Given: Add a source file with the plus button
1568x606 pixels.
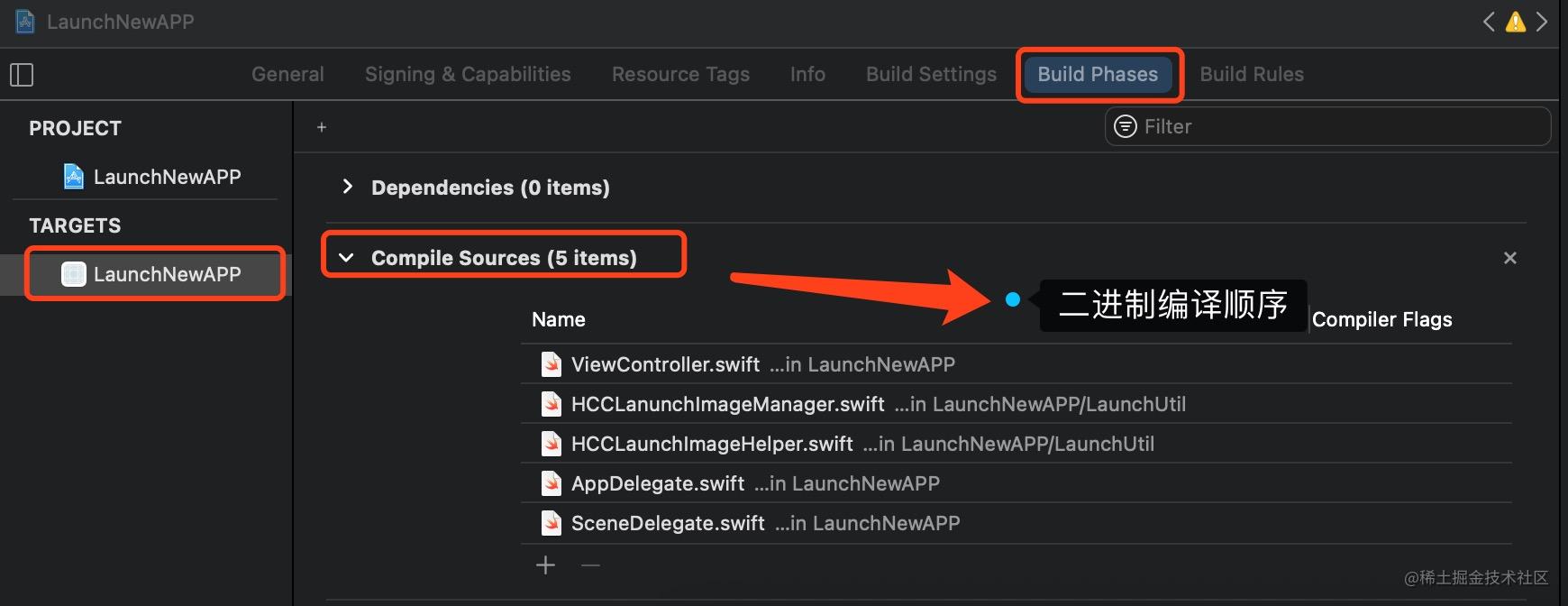Looking at the screenshot, I should (545, 565).
